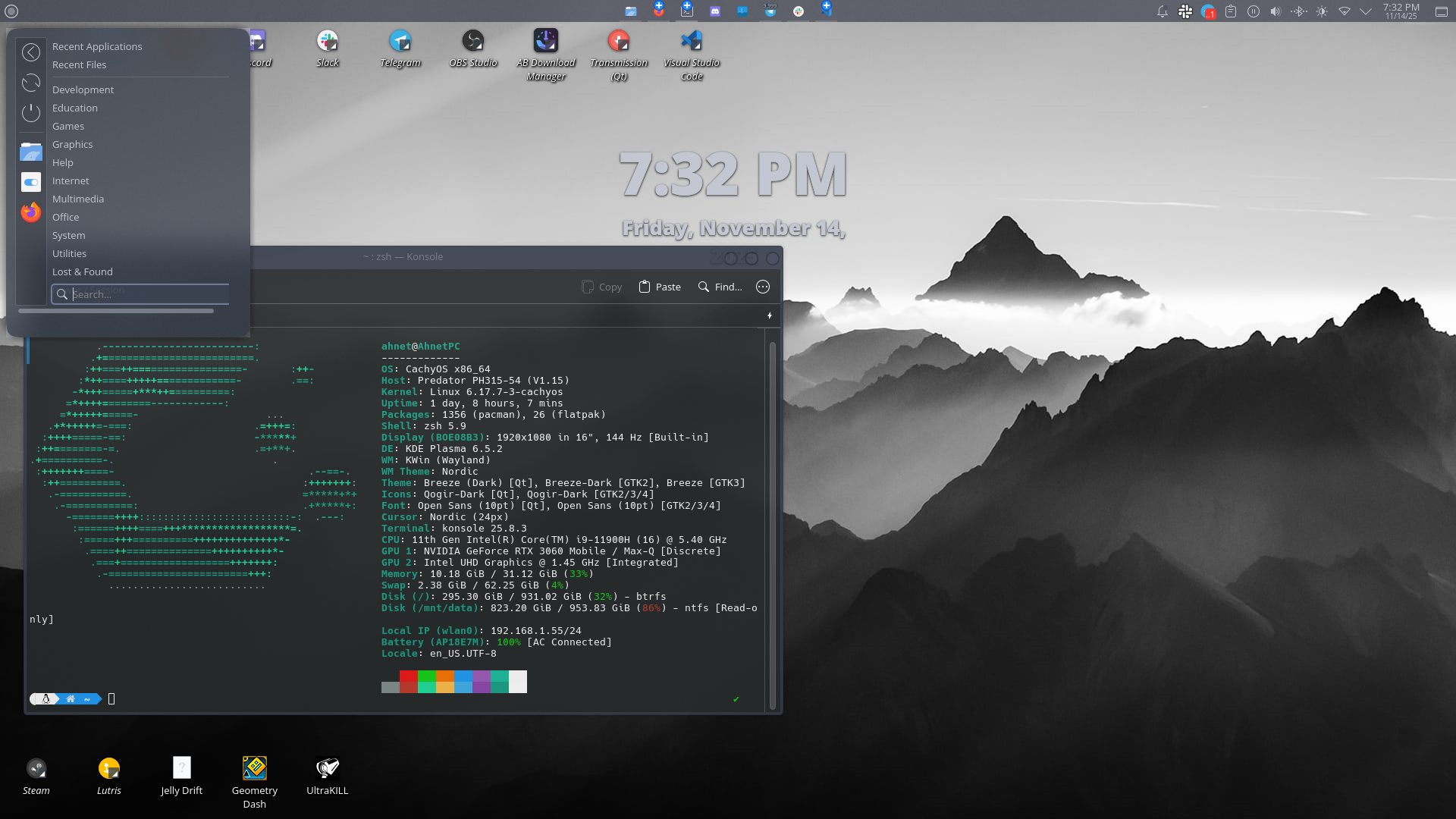Open Find in the Konsole toolbar
This screenshot has height=819, width=1456.
719,287
